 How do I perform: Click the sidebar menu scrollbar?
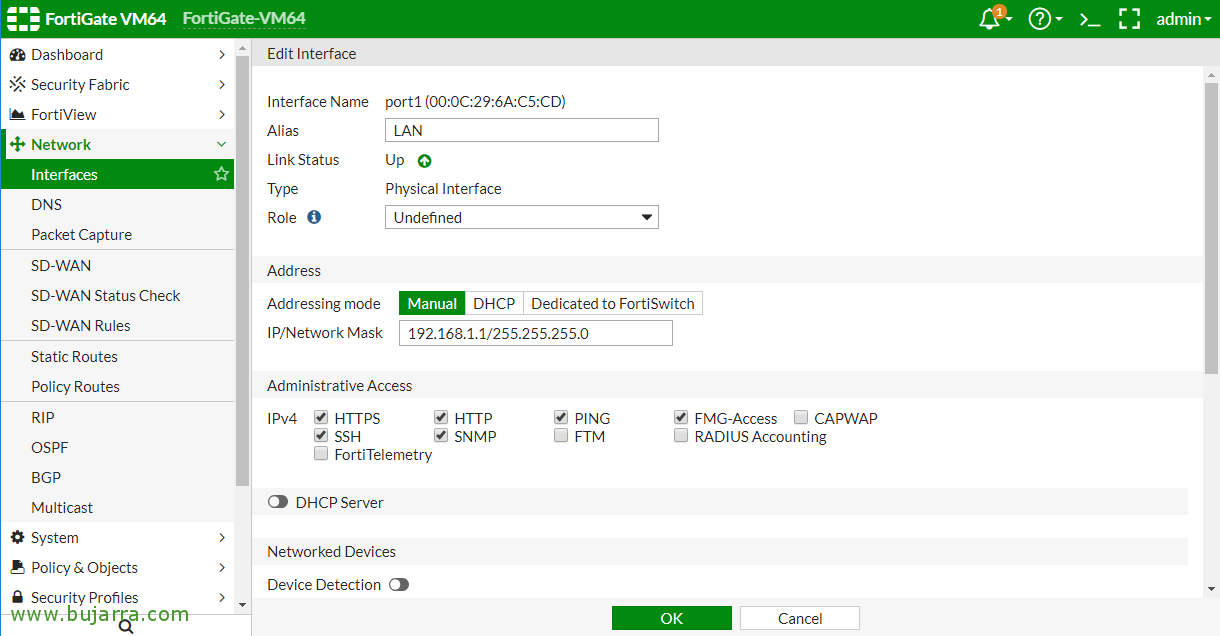tap(242, 270)
